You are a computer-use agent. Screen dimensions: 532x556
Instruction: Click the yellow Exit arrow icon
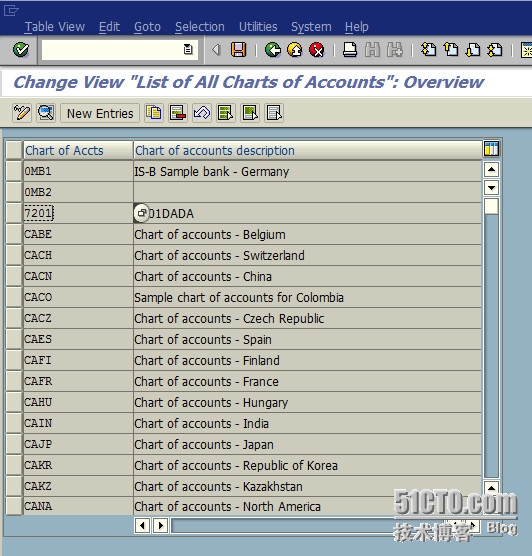(295, 50)
